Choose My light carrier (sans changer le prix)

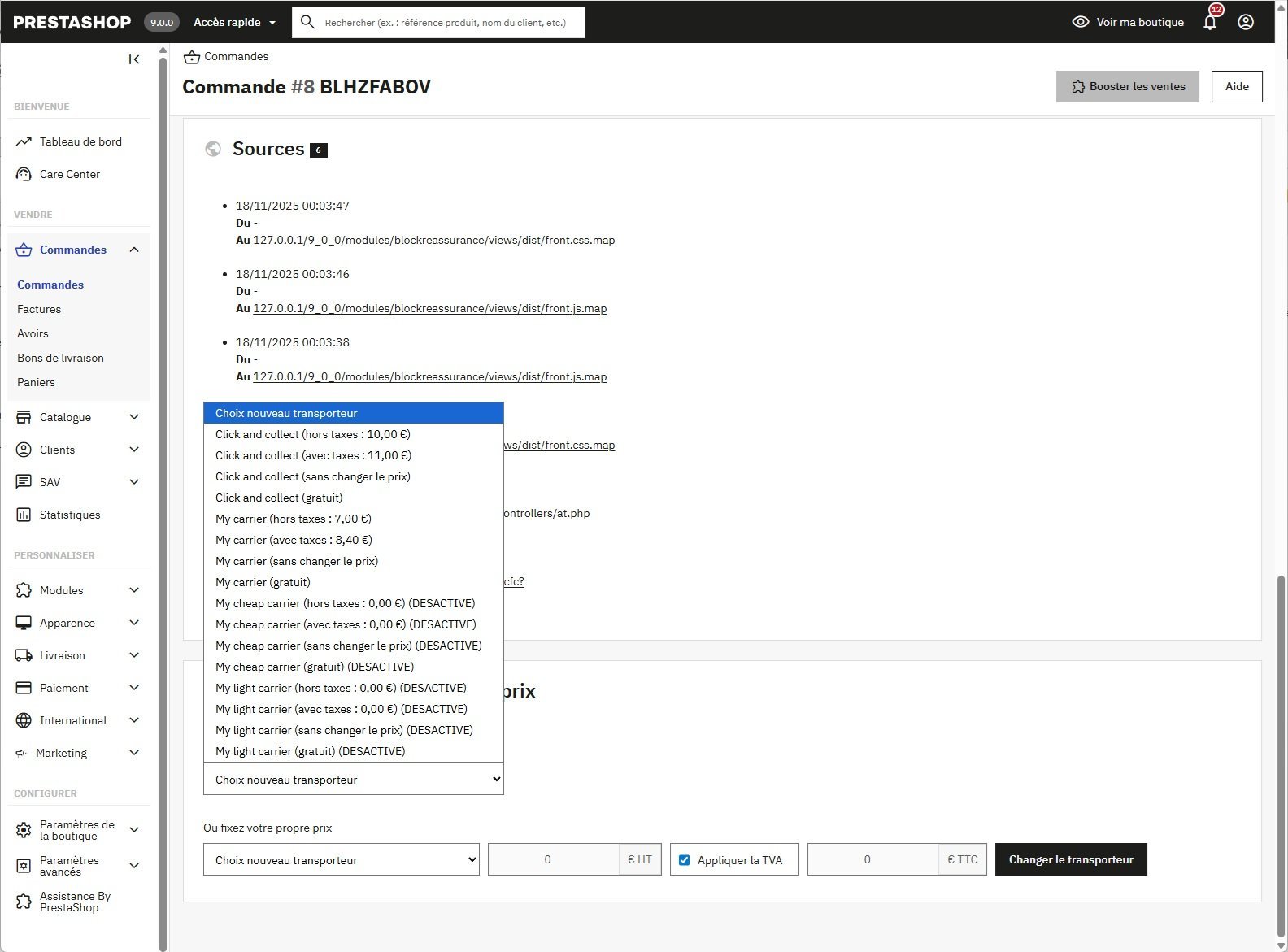(x=354, y=730)
